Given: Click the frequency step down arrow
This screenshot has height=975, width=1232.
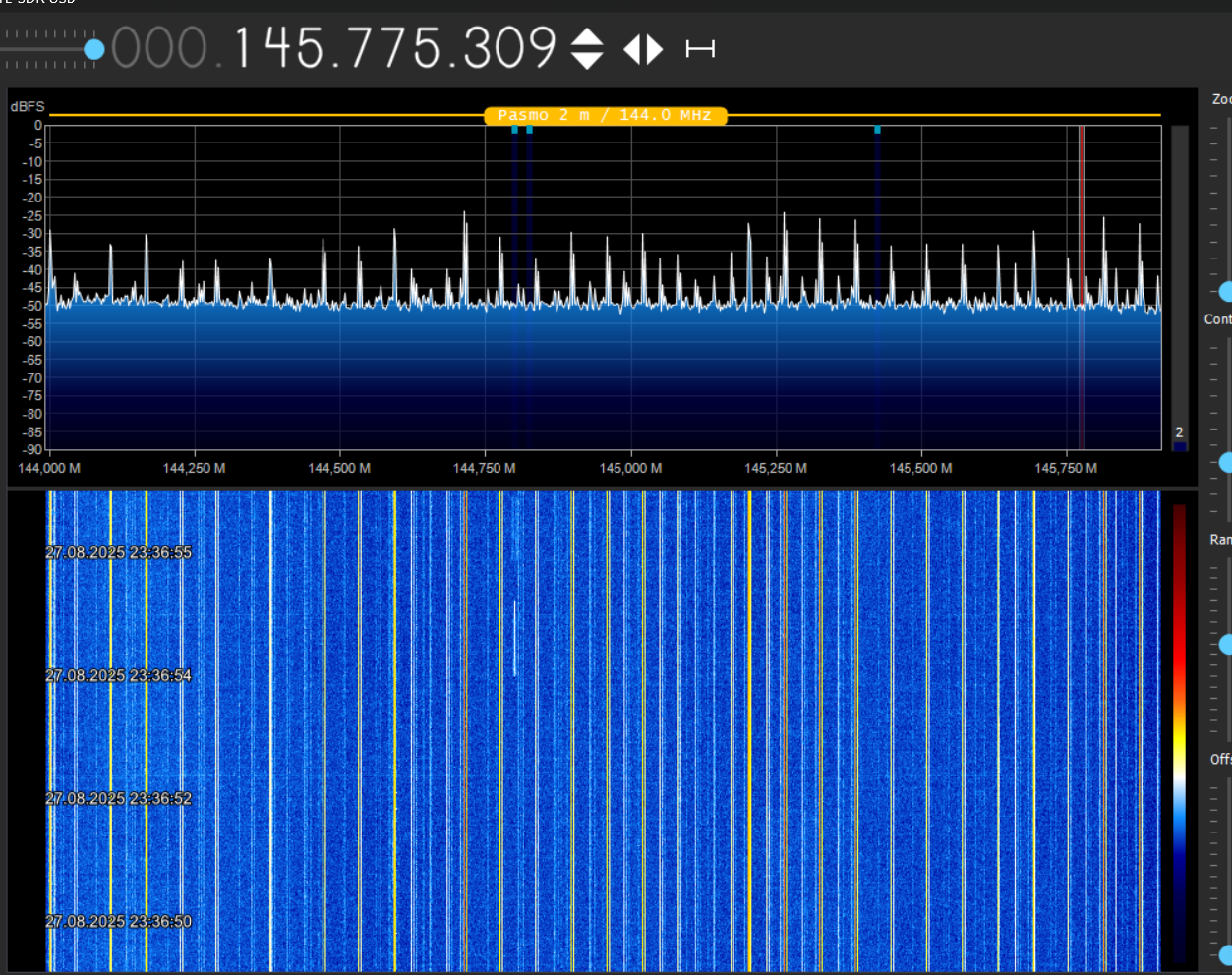Looking at the screenshot, I should [x=587, y=60].
